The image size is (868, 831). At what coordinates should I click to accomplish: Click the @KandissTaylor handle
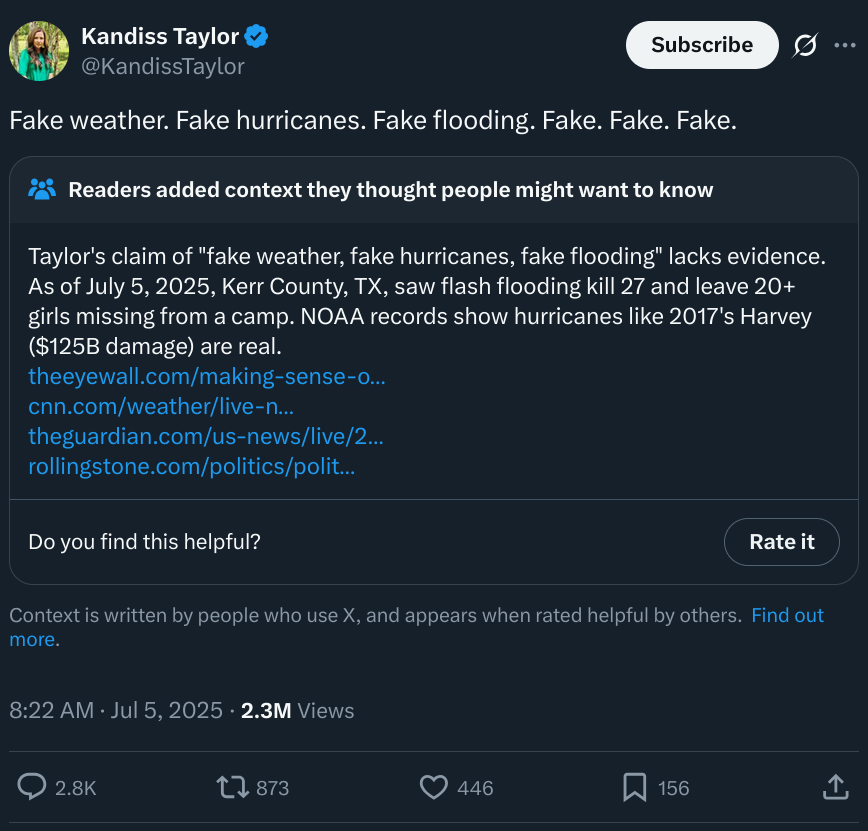point(163,66)
